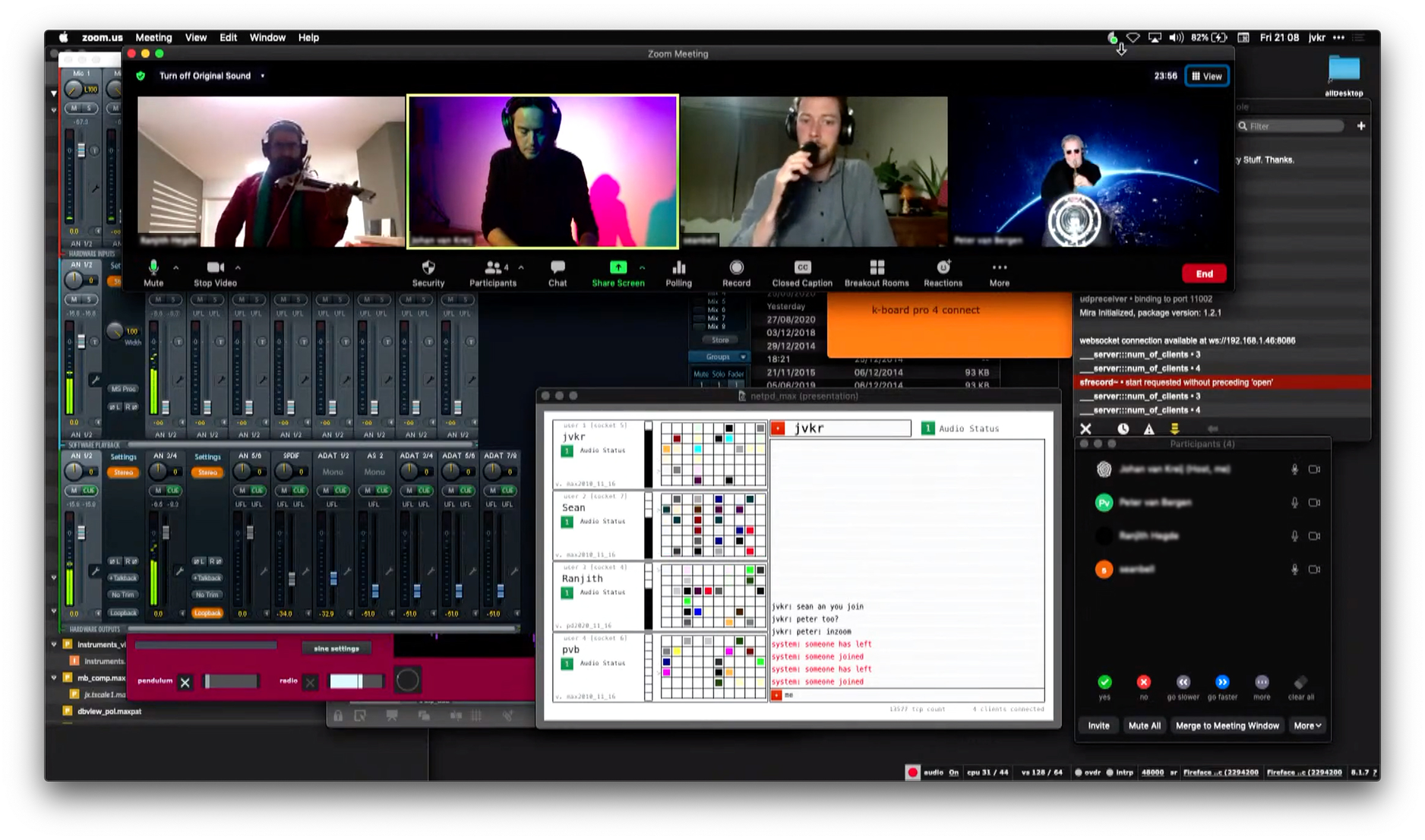Viewport: 1425px width, 840px height.
Task: Click the red End button
Action: pos(1204,273)
